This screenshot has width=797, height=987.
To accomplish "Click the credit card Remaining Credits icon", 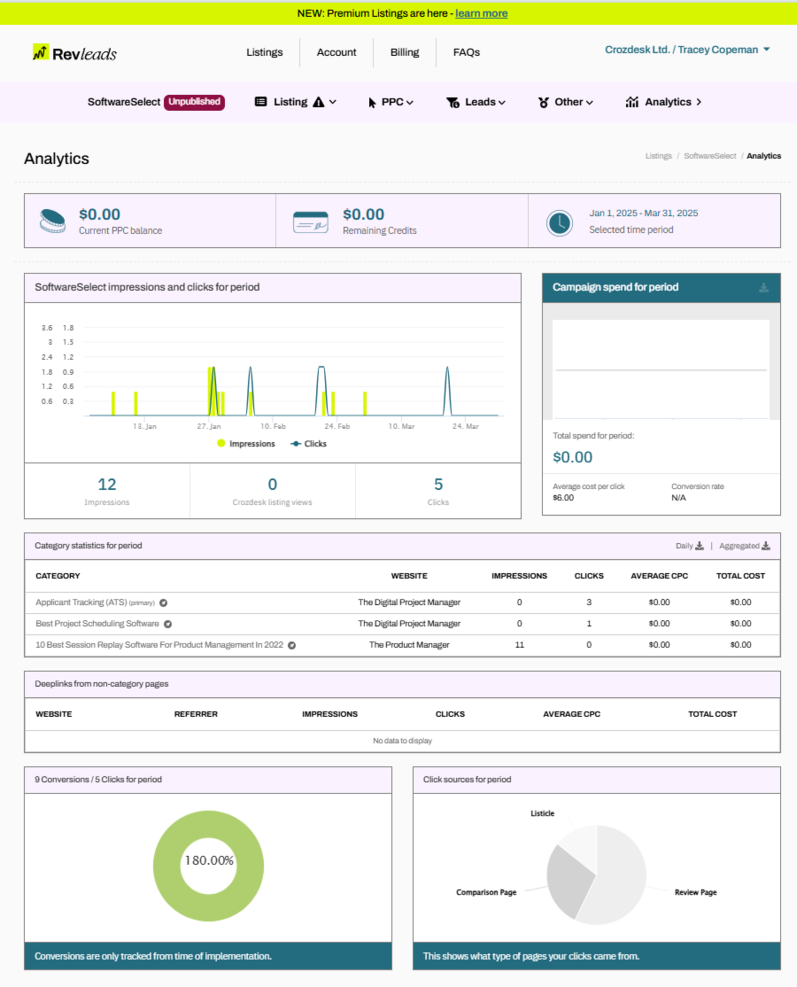I will click(x=310, y=222).
